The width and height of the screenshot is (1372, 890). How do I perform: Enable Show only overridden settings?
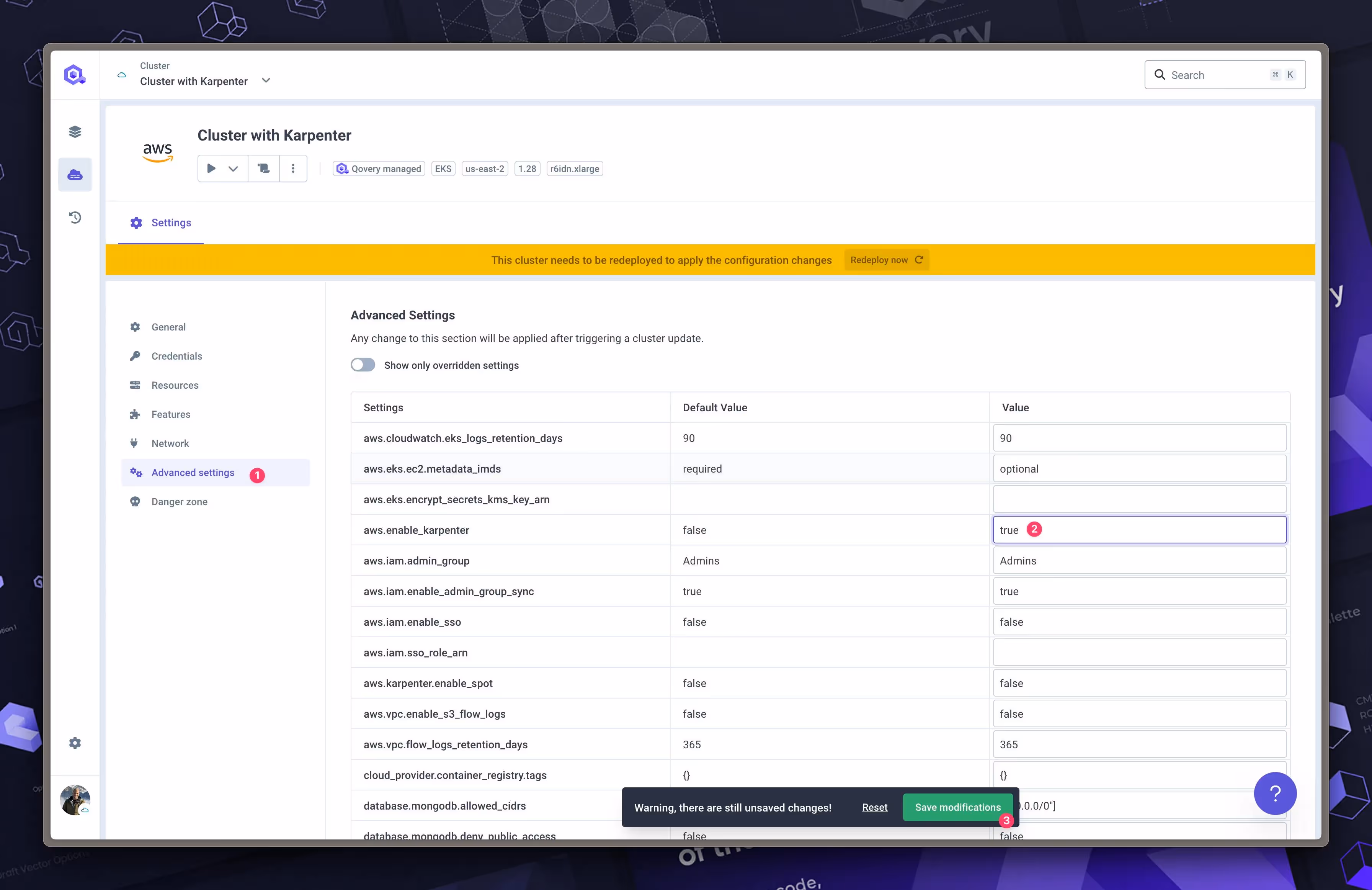[363, 365]
